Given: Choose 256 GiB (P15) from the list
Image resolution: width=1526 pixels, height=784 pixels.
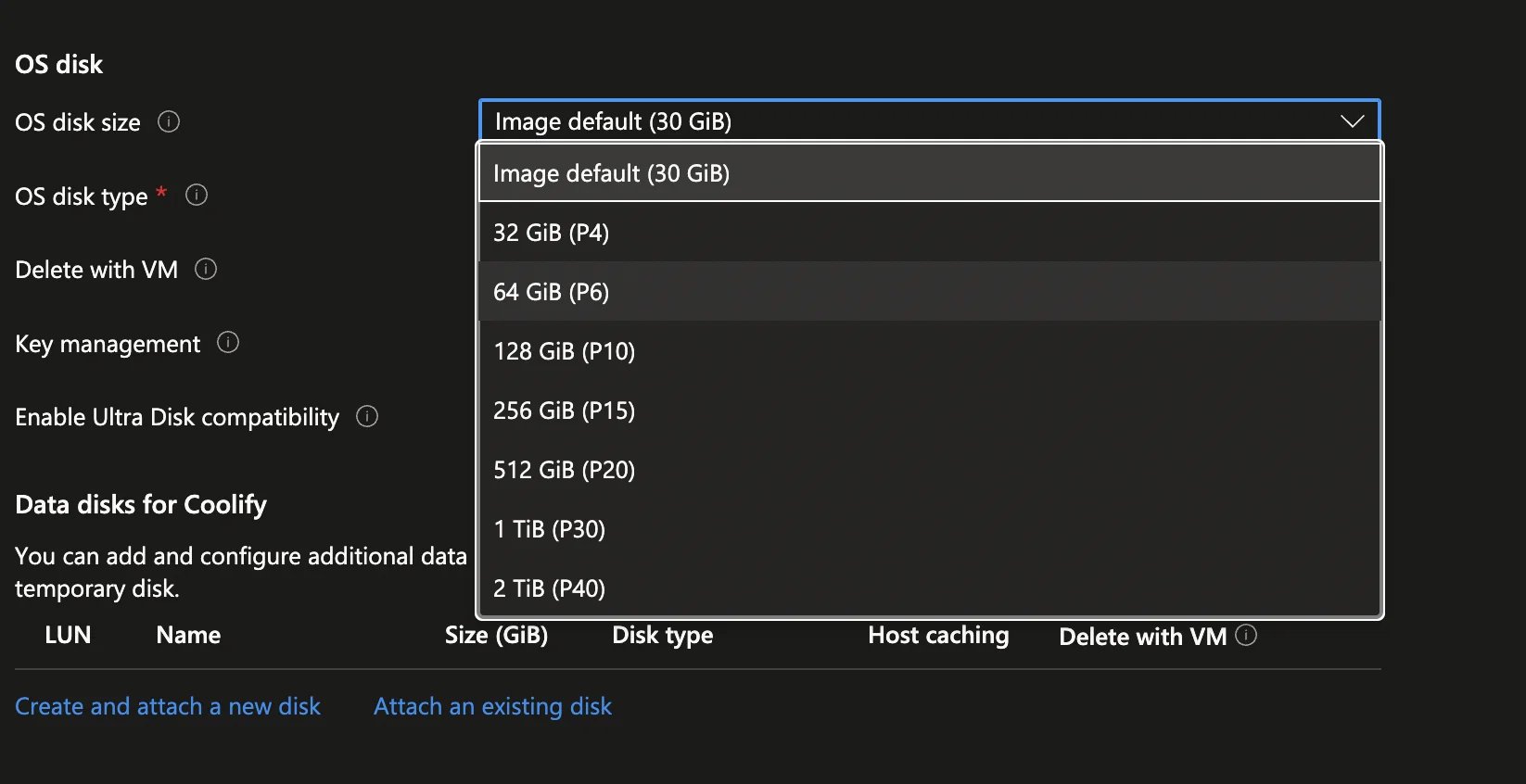Looking at the screenshot, I should click(x=929, y=411).
